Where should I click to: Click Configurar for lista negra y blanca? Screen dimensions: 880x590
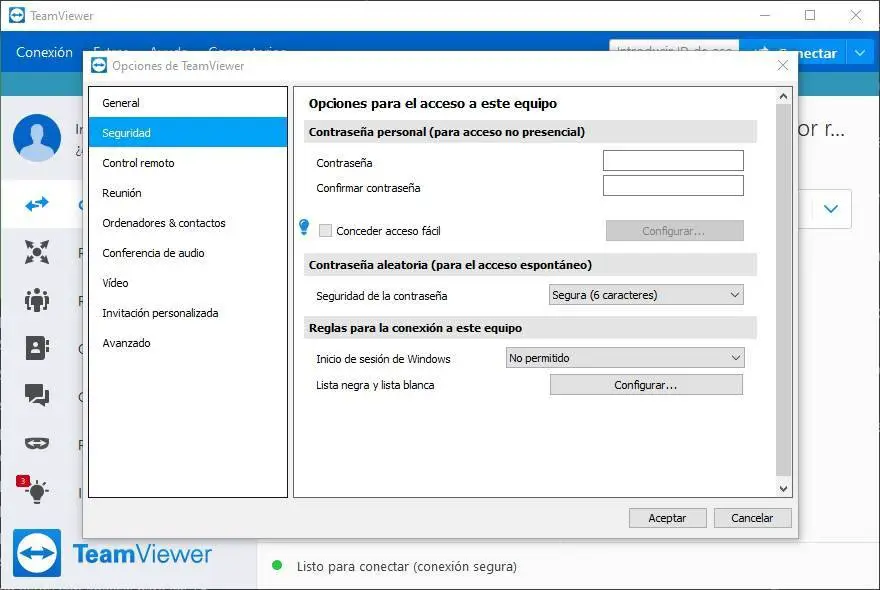tap(646, 385)
